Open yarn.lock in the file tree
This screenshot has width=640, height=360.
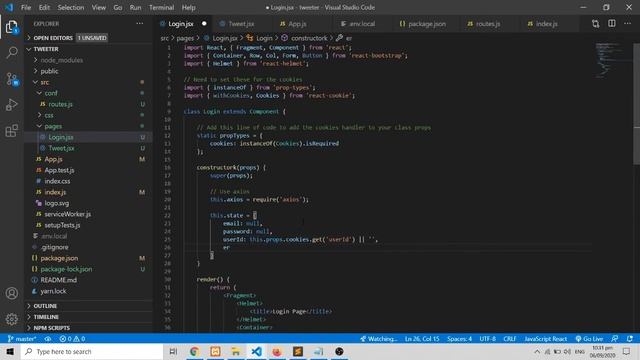(x=89, y=291)
